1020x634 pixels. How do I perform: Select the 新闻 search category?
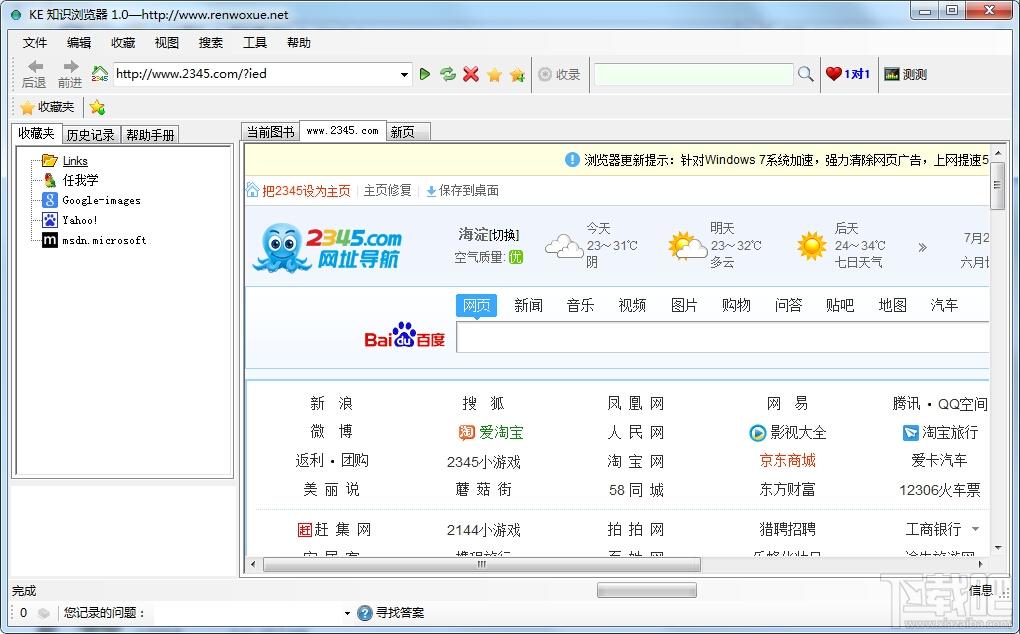pos(528,305)
